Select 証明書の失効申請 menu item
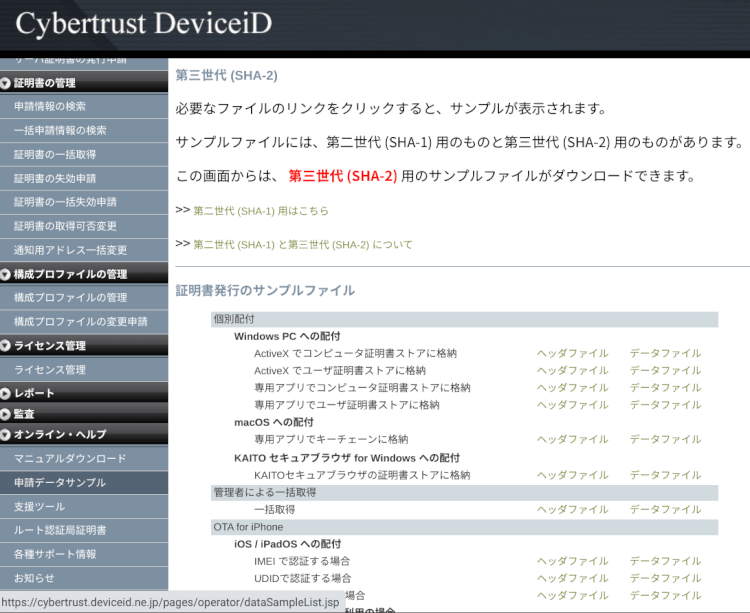This screenshot has width=750, height=613. pos(84,178)
